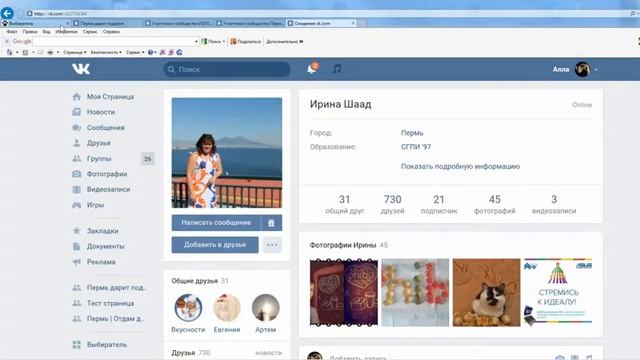Expand the Страница toolbar dropdown

tap(75, 52)
